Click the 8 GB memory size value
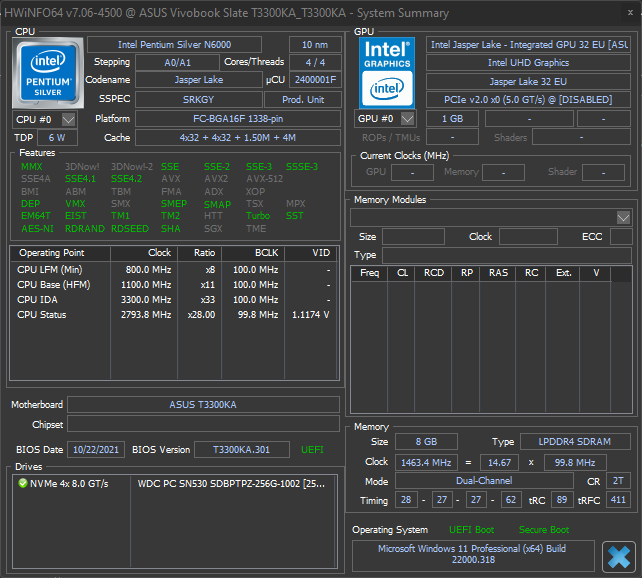Image resolution: width=642 pixels, height=578 pixels. 426,441
